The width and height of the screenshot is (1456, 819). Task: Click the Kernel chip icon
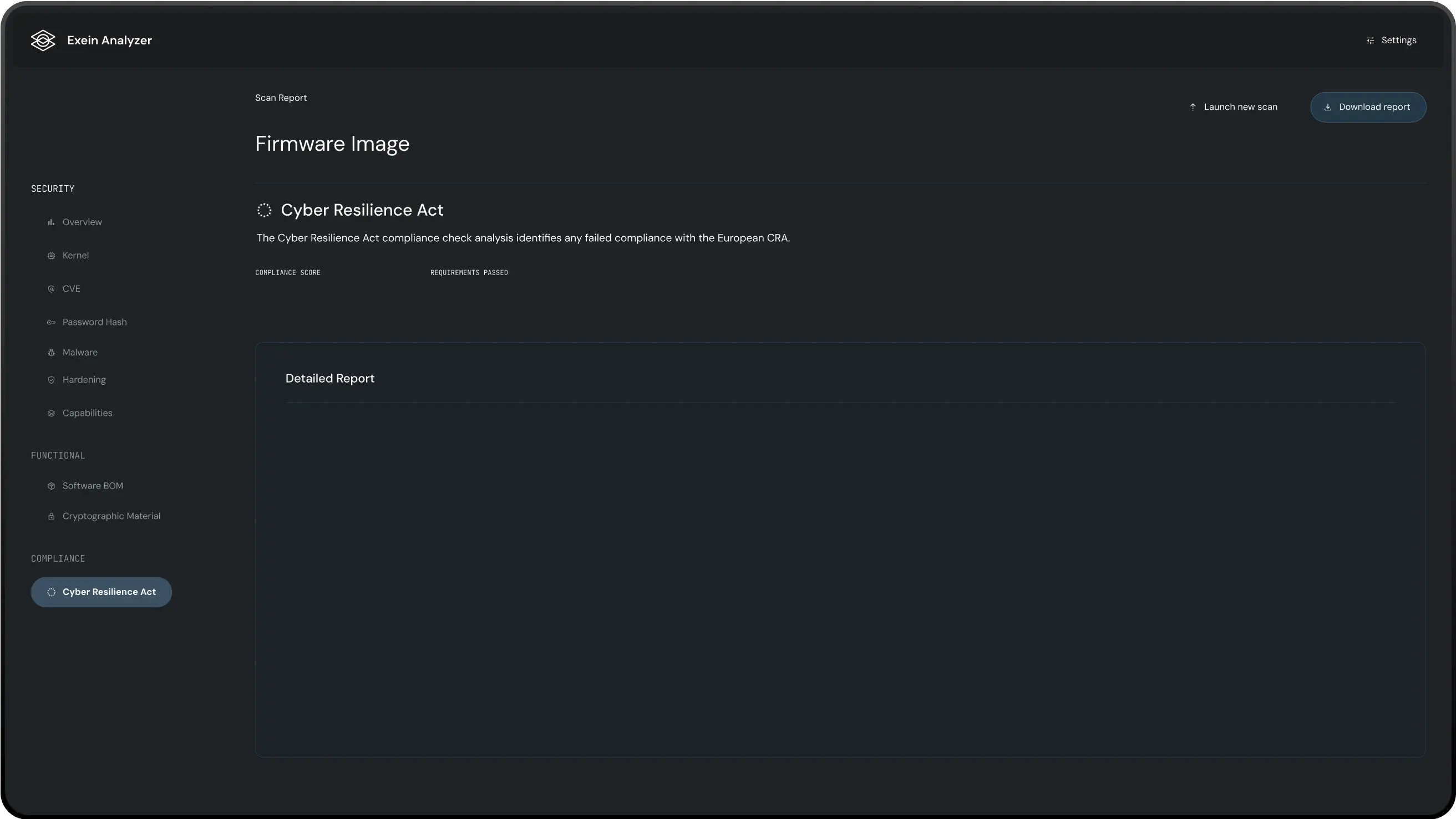[x=52, y=256]
